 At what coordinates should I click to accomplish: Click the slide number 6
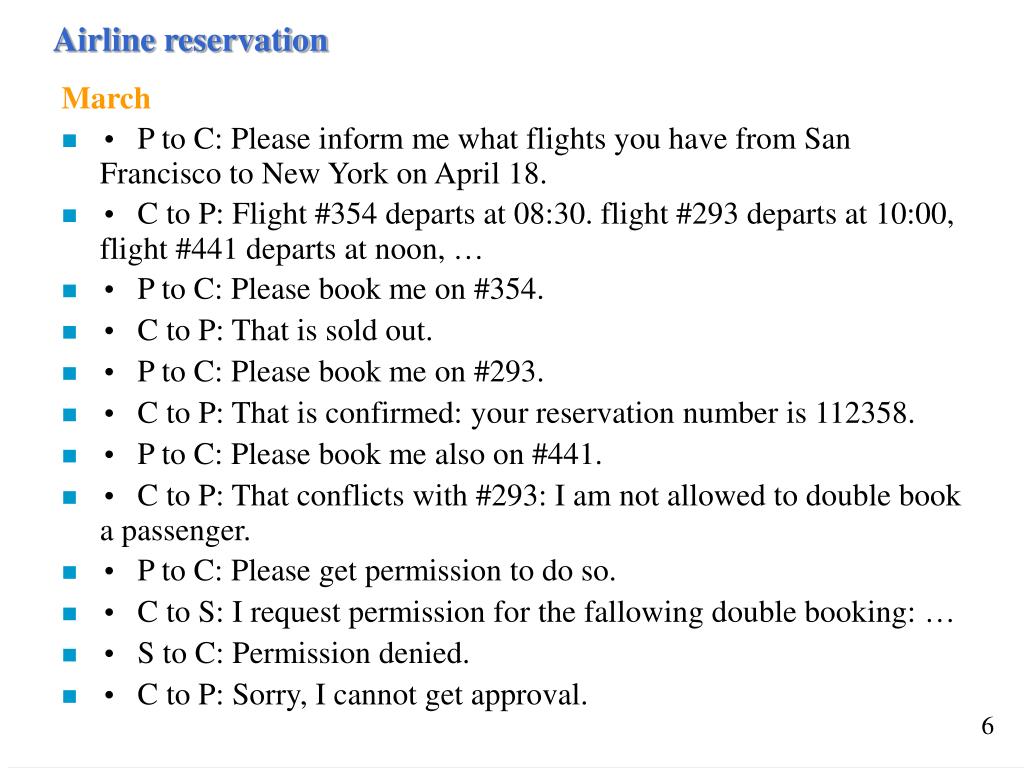click(x=987, y=726)
